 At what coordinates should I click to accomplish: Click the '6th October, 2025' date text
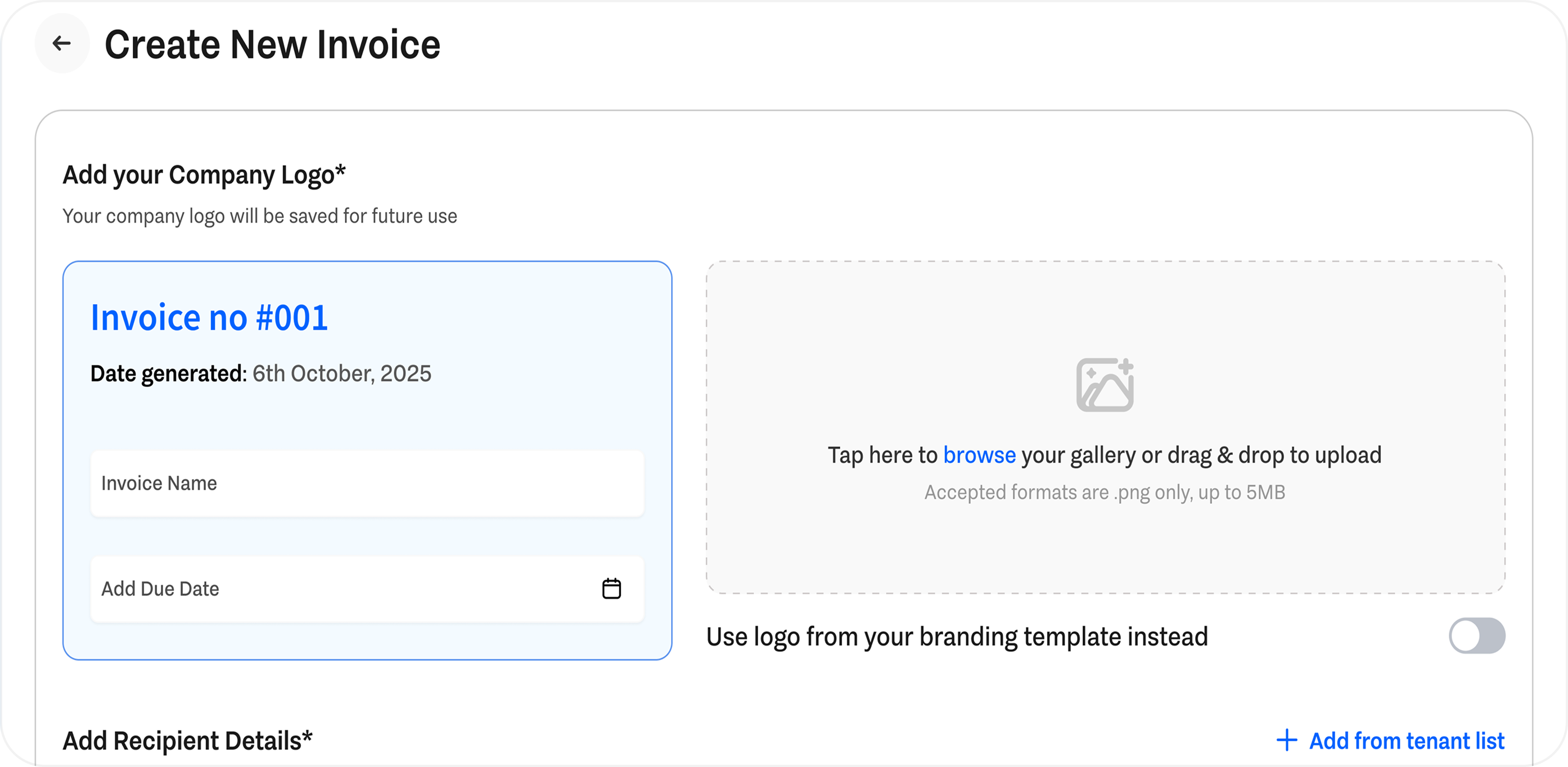click(341, 374)
